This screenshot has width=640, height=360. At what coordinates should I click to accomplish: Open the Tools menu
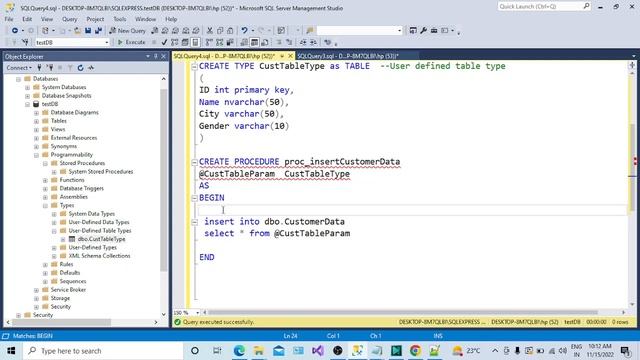[120, 19]
